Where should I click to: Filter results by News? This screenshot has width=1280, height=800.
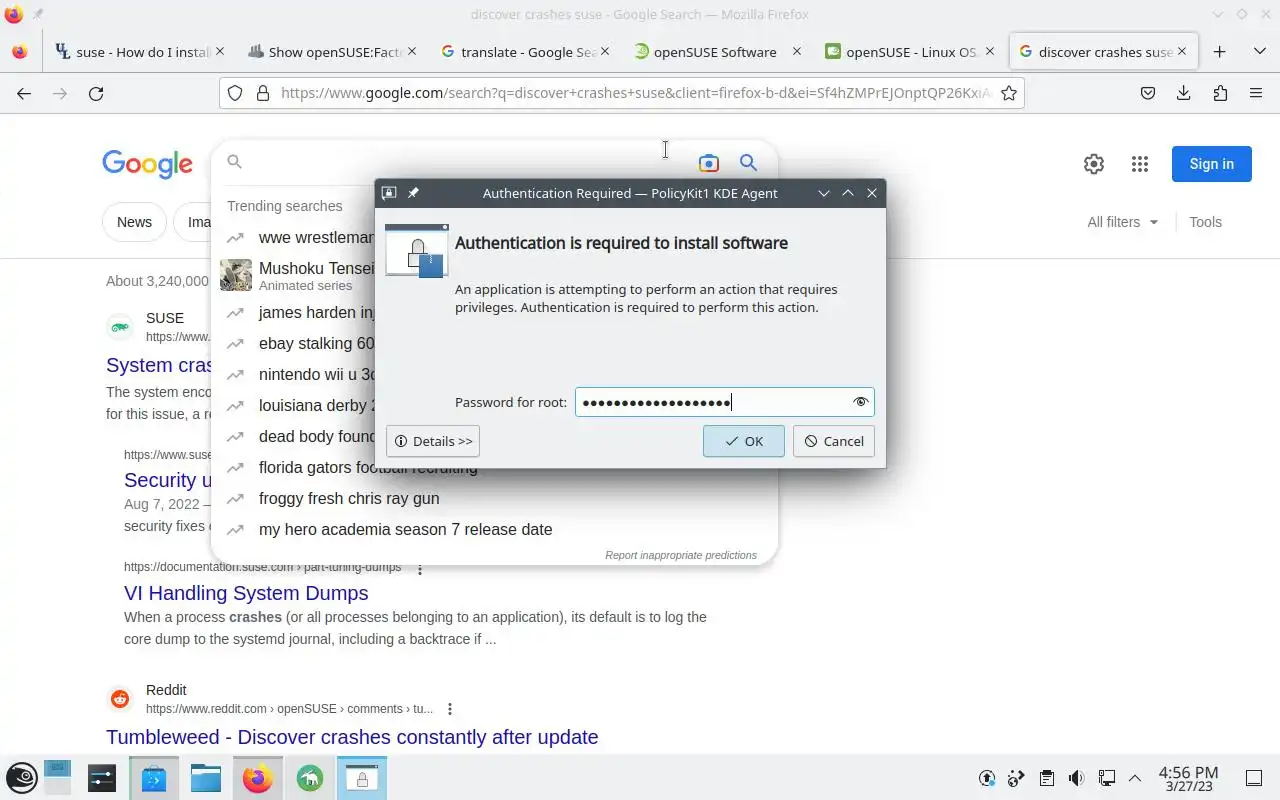[134, 222]
